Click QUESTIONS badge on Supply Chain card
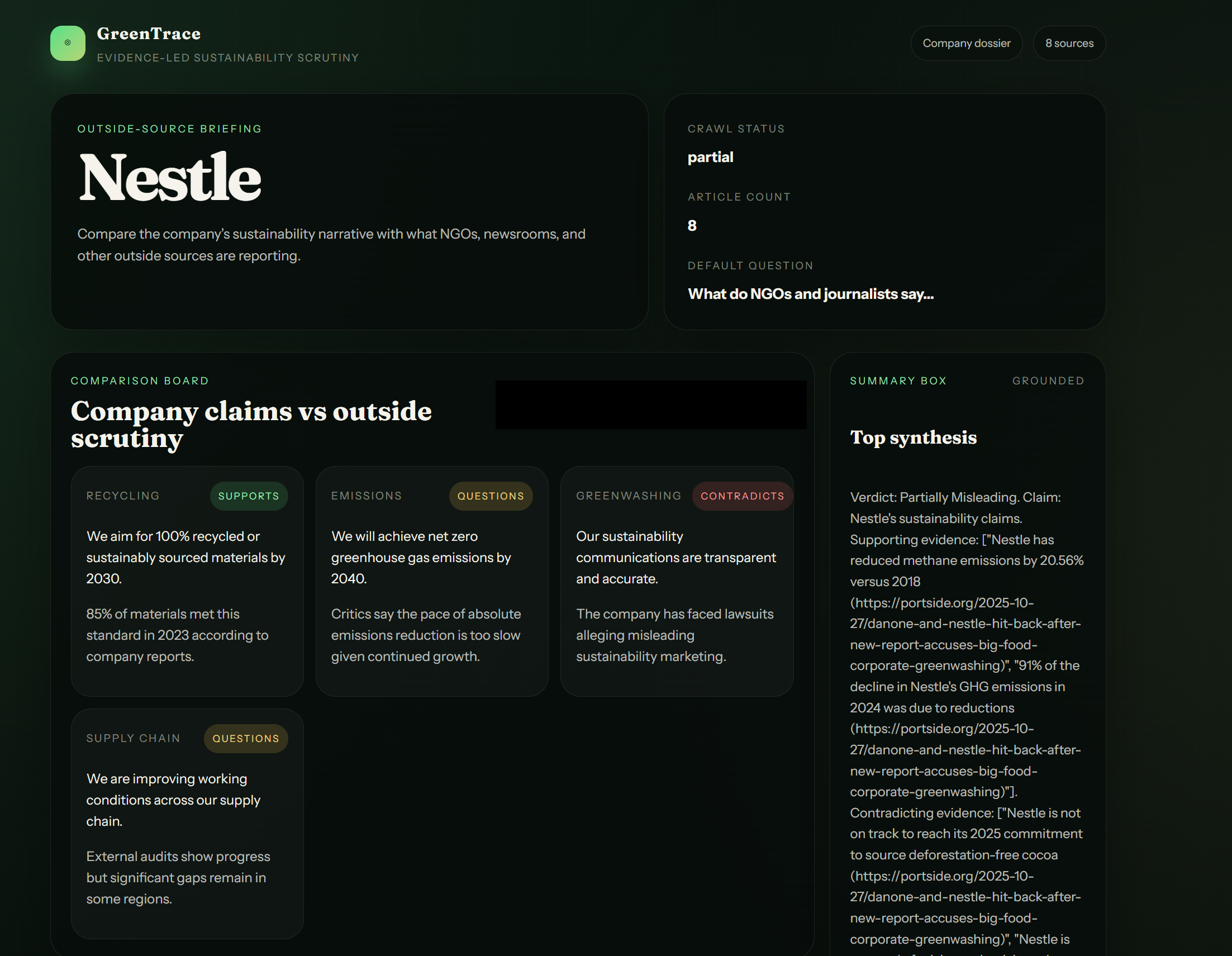 245,738
